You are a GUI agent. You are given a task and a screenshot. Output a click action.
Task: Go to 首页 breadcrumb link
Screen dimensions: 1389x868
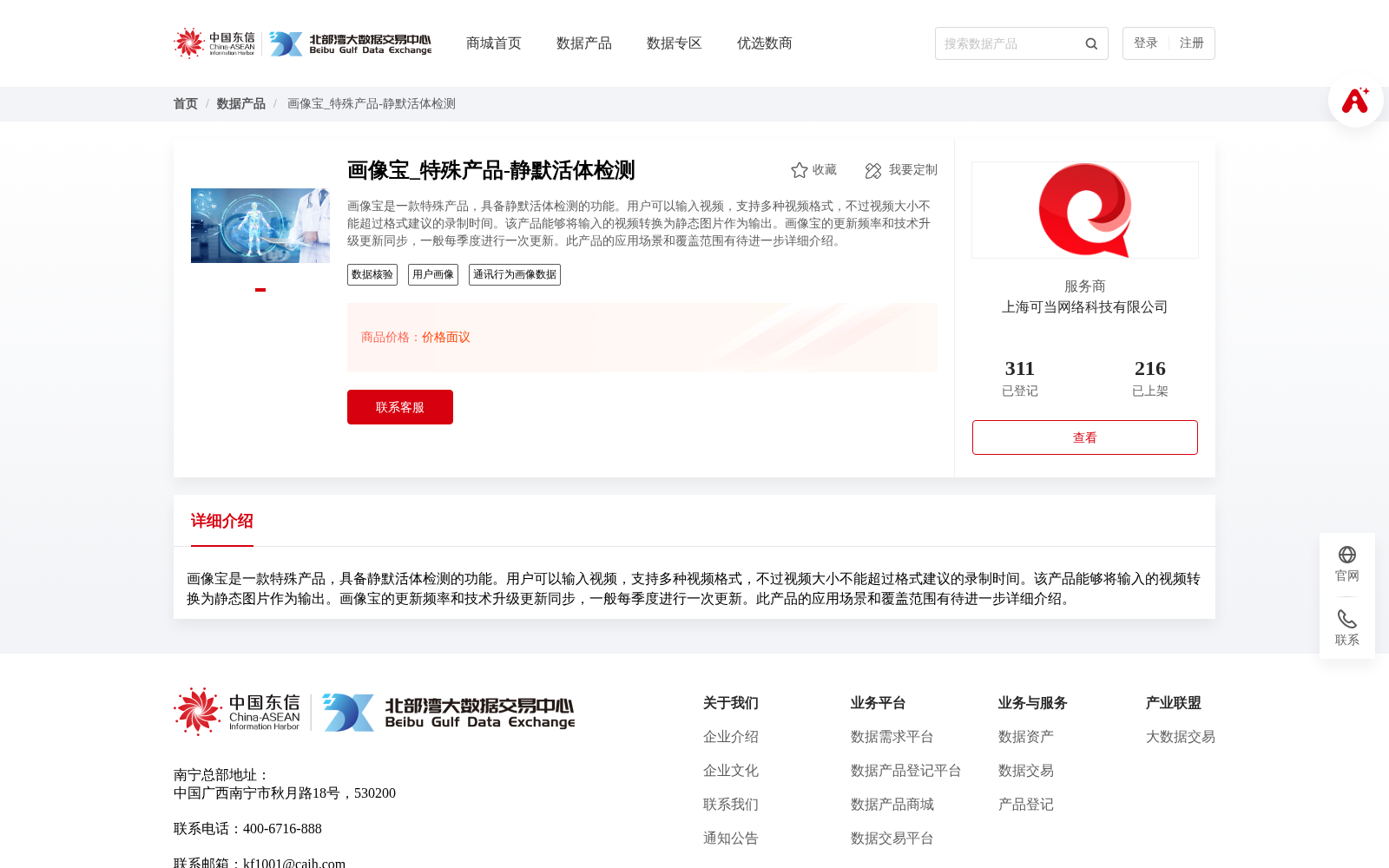pos(186,103)
